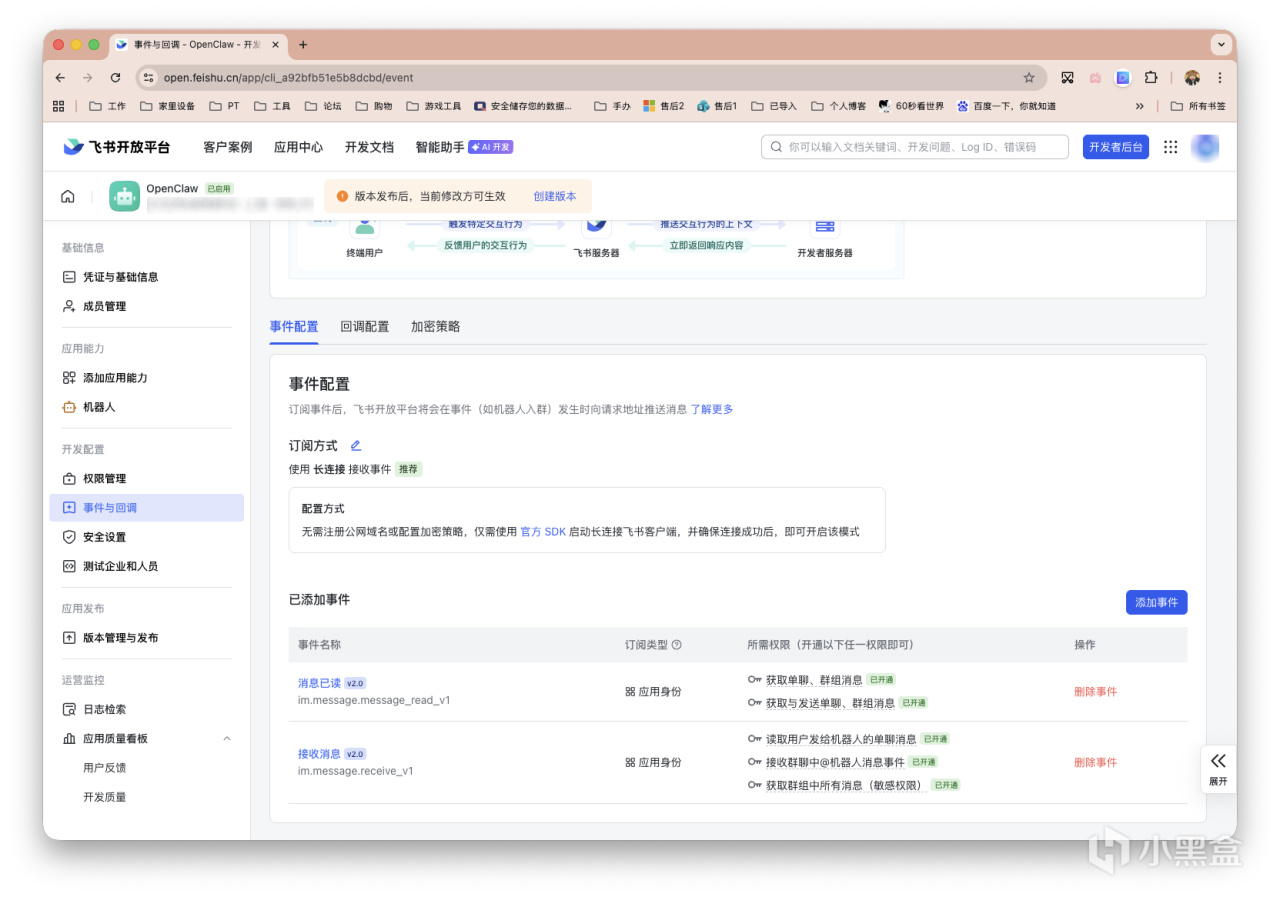Viewport: 1280px width, 897px height.
Task: Open the 官方 SDK link
Action: coord(543,532)
